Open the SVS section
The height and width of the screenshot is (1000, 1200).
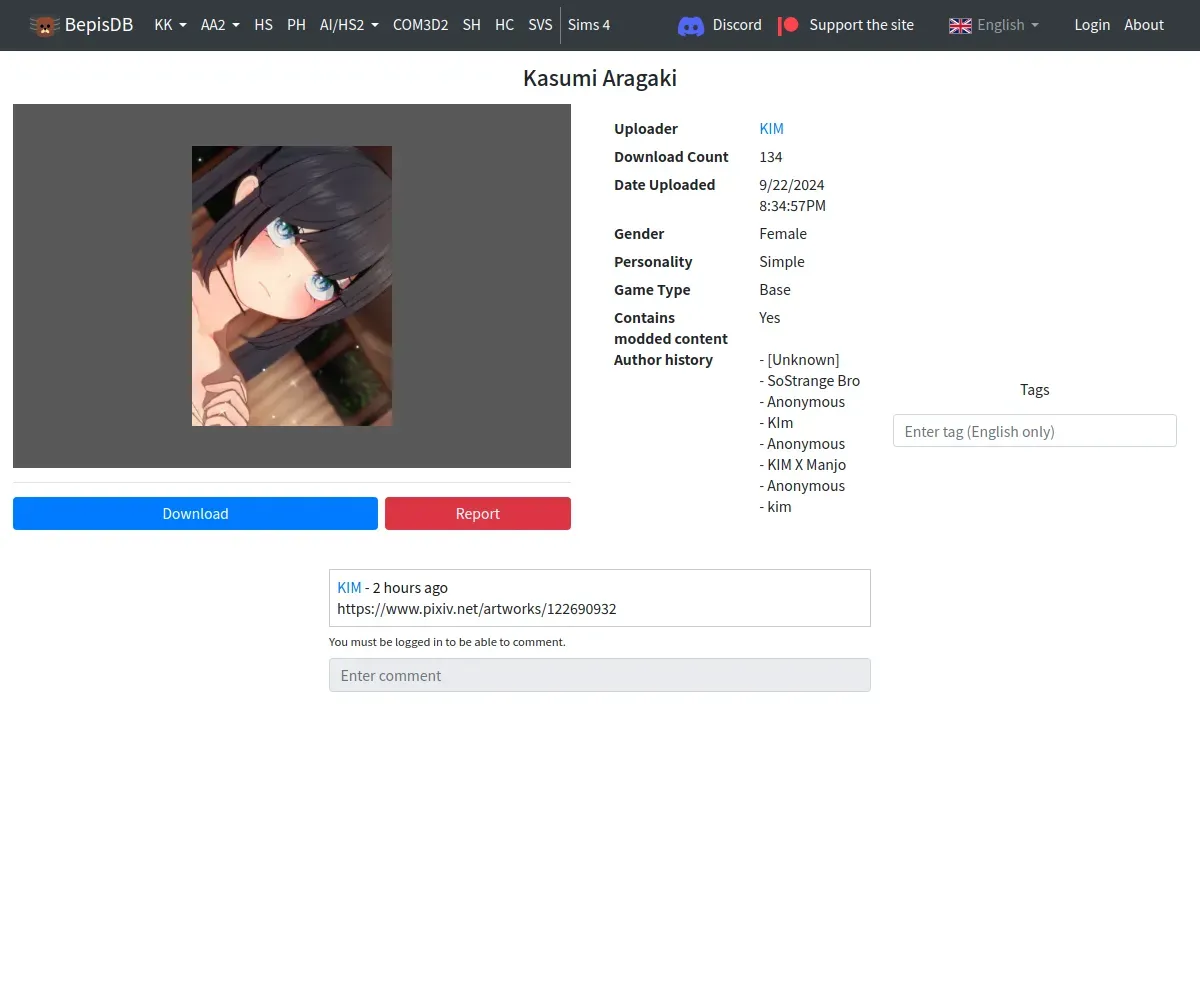tap(540, 25)
